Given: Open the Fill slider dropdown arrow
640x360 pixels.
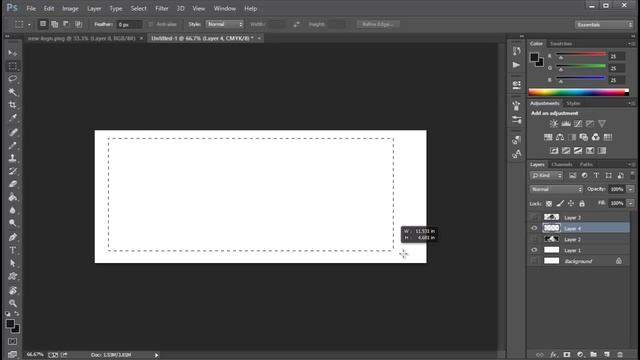Looking at the screenshot, I should [x=631, y=203].
